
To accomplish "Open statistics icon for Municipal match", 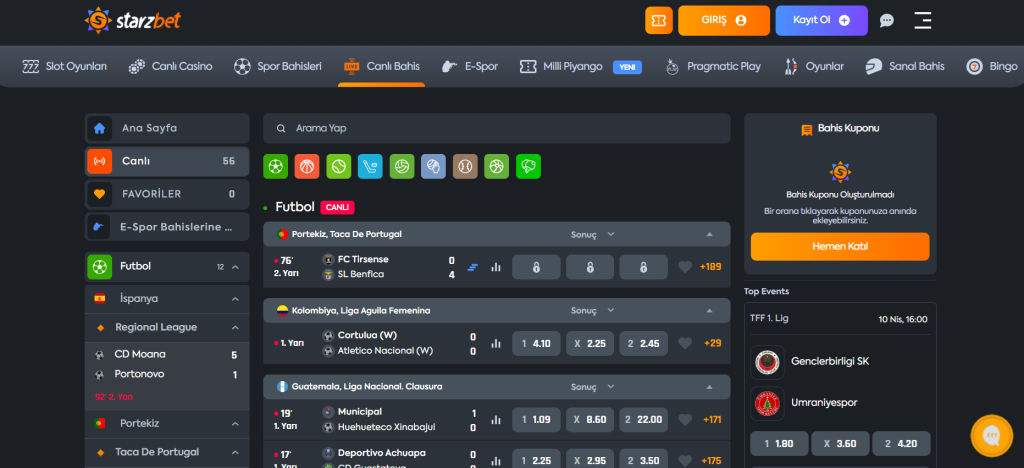I will pos(496,420).
